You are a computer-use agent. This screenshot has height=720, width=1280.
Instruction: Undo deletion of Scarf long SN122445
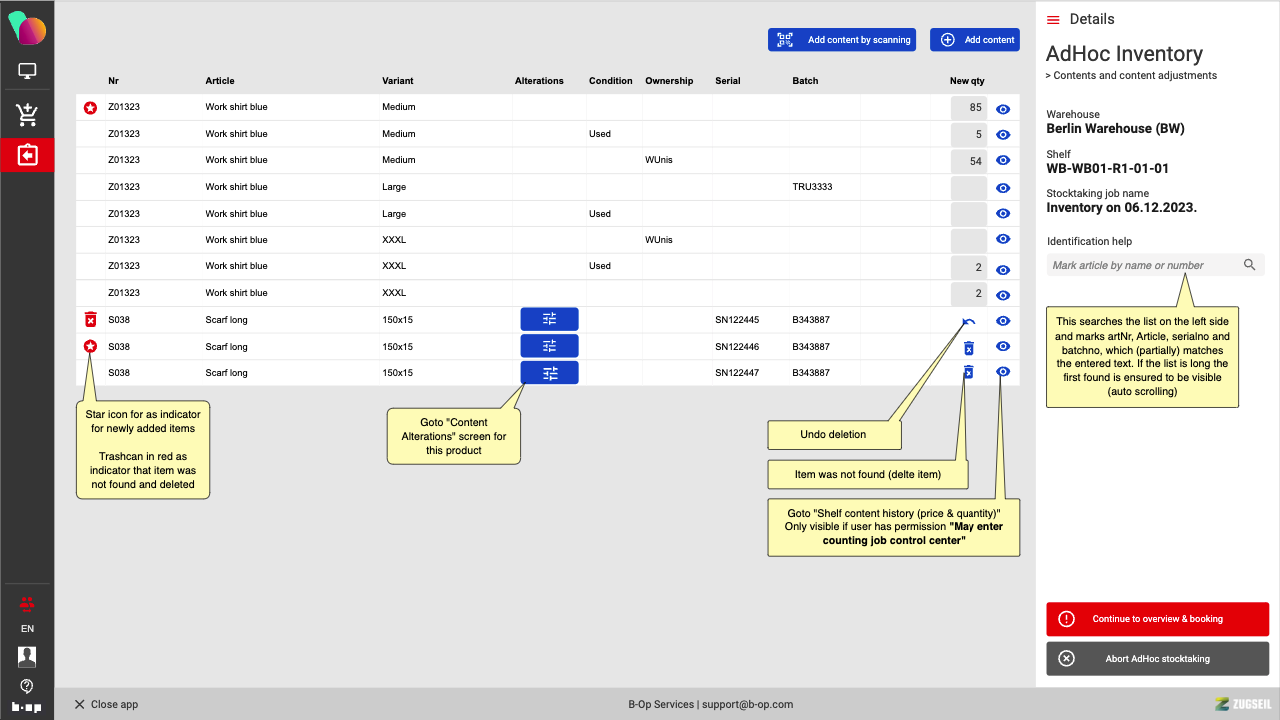[x=968, y=321]
